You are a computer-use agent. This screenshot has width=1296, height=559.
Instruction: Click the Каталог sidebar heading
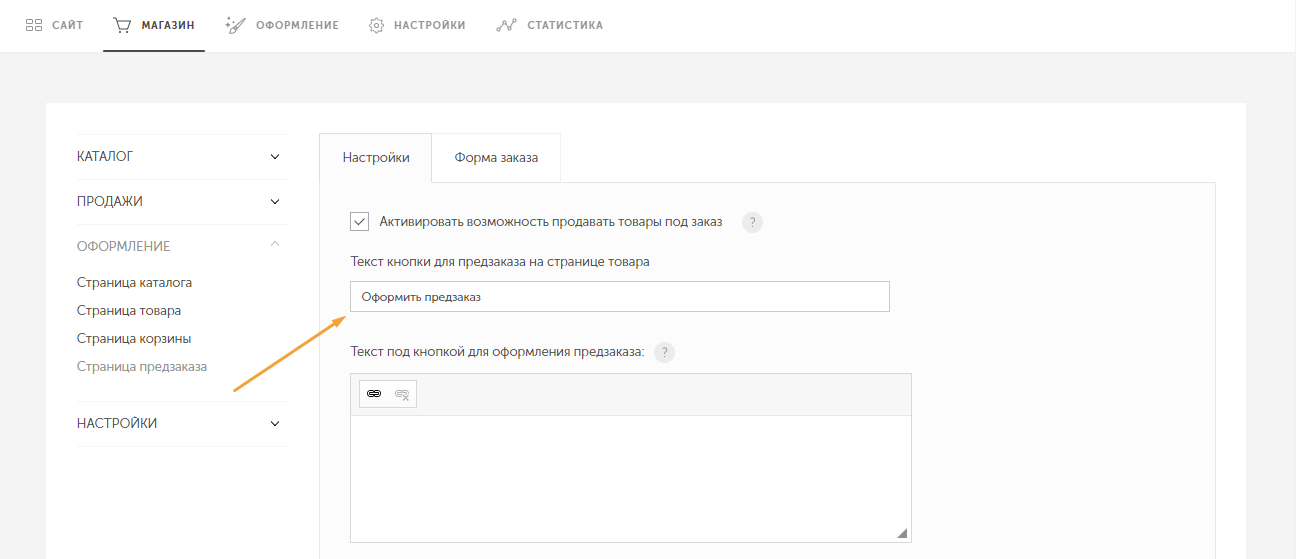(105, 156)
